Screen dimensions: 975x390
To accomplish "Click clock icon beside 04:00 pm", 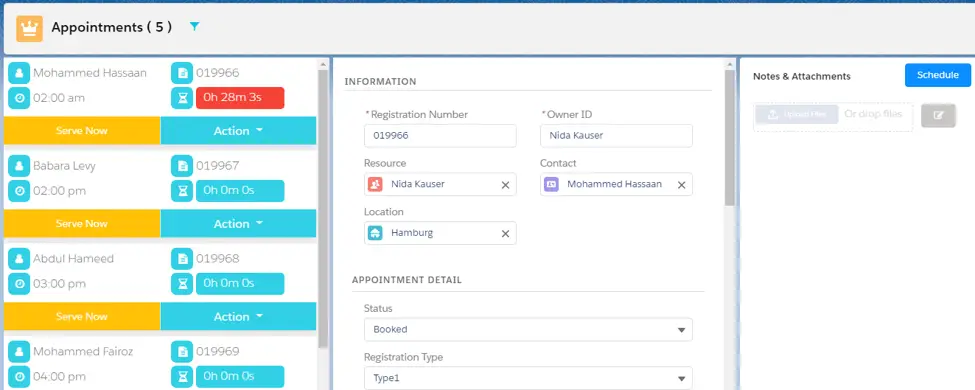I will (19, 376).
